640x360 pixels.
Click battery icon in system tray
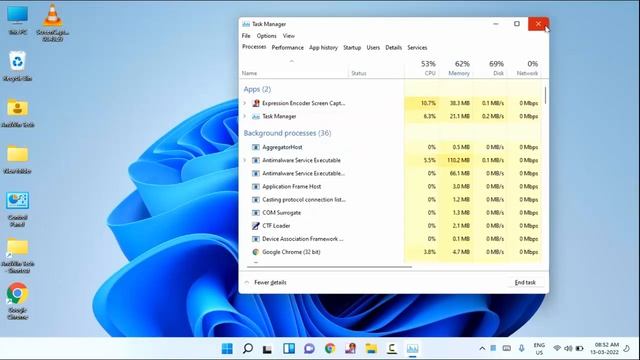pos(579,348)
